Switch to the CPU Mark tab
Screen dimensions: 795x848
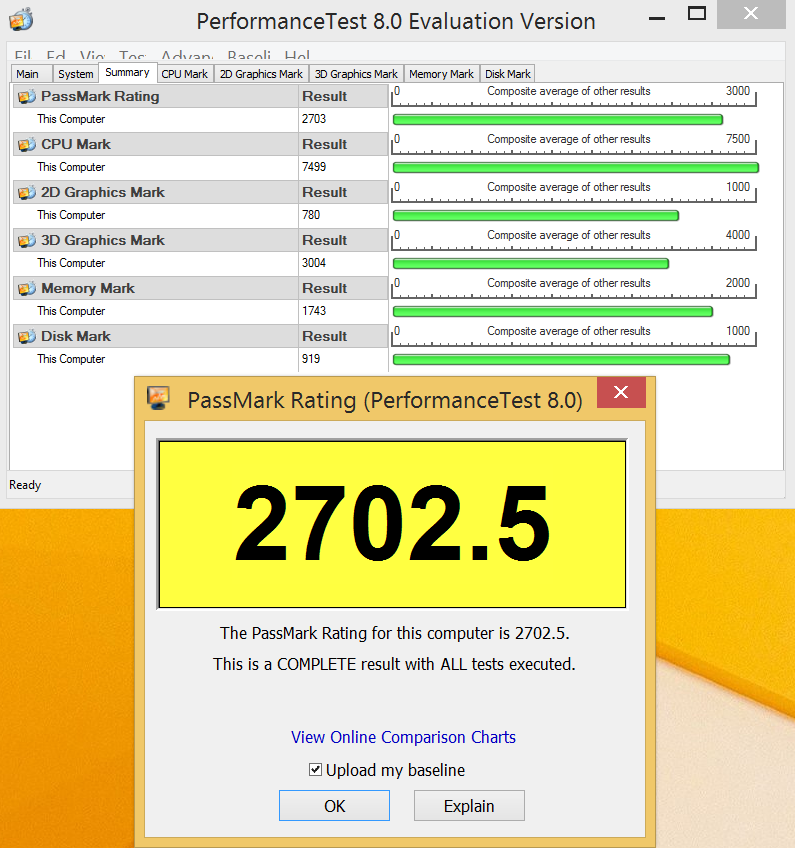click(x=184, y=74)
